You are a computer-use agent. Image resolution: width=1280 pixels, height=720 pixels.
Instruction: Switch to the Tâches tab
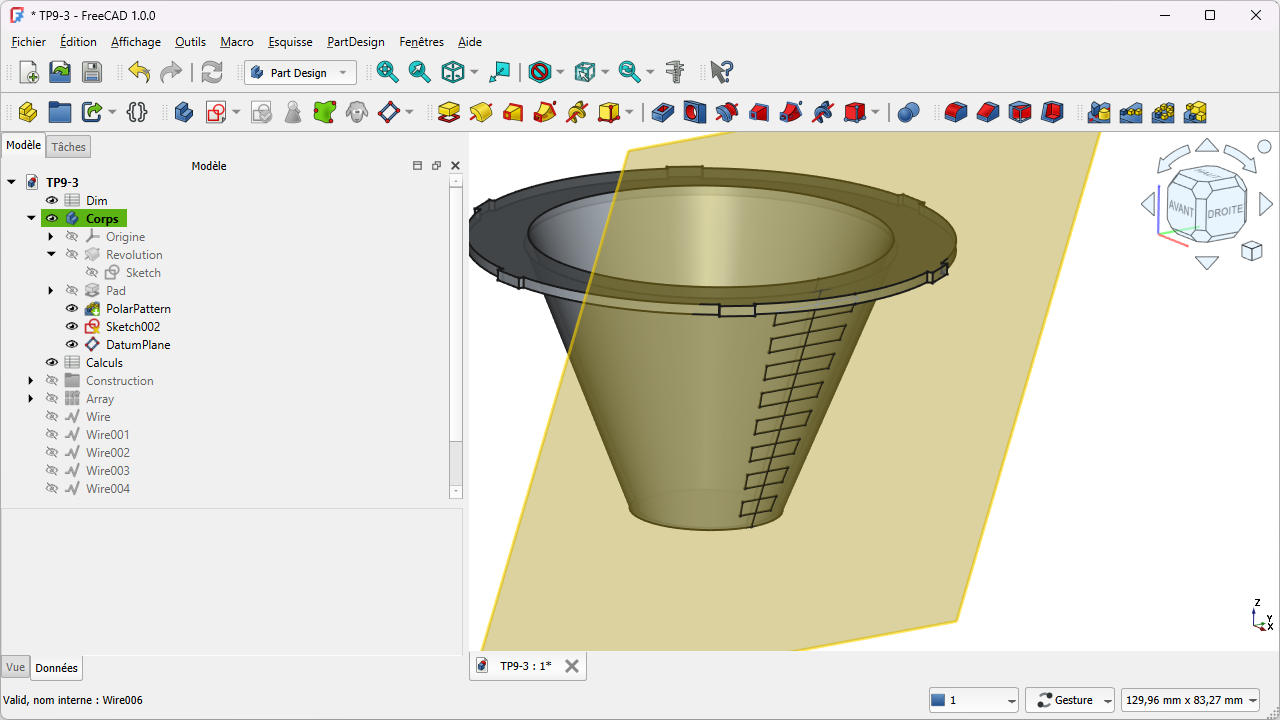tap(69, 147)
